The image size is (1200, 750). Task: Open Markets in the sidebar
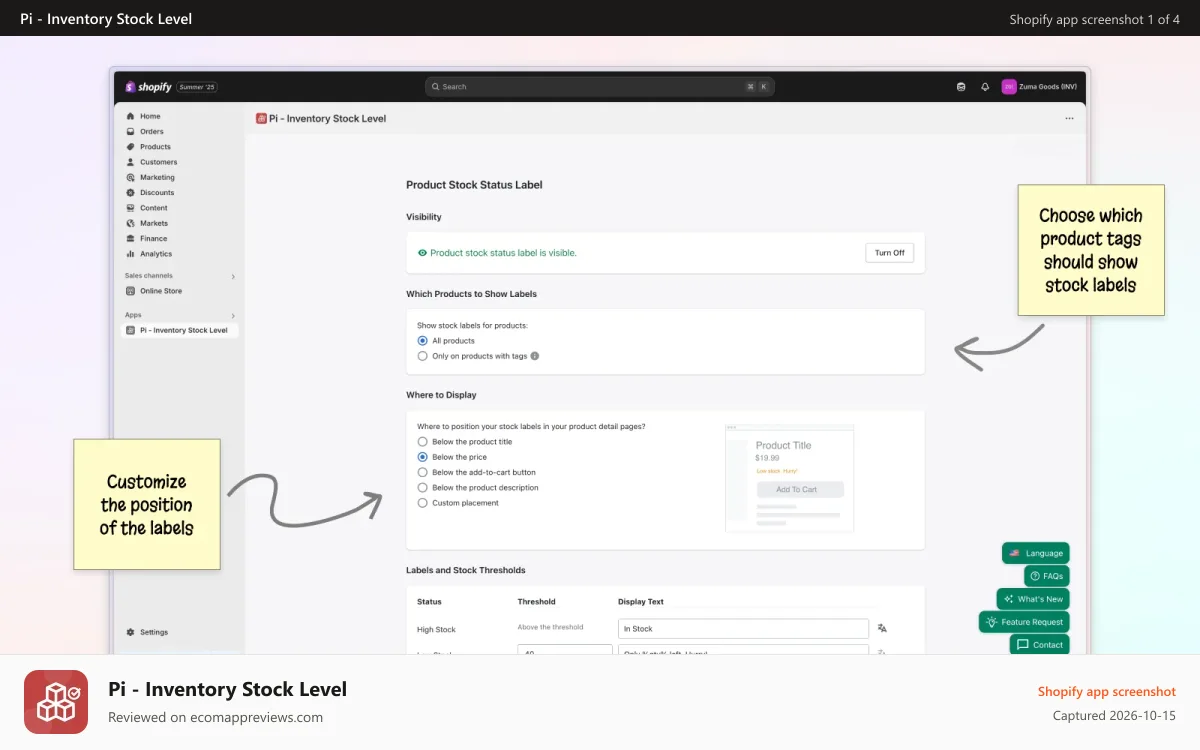coord(154,223)
